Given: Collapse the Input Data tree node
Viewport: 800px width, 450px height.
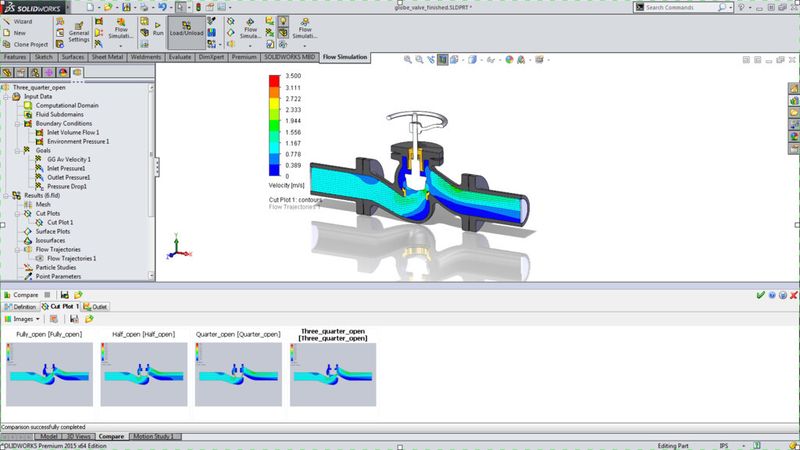Looking at the screenshot, I should point(6,96).
